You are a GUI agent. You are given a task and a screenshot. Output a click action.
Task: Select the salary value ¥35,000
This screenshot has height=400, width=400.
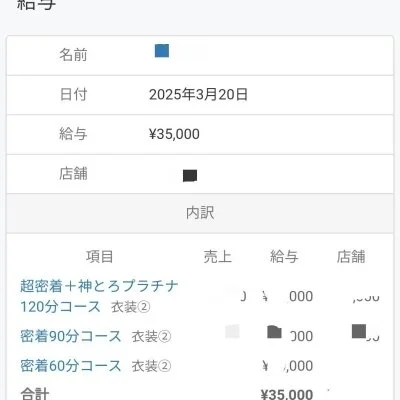174,134
